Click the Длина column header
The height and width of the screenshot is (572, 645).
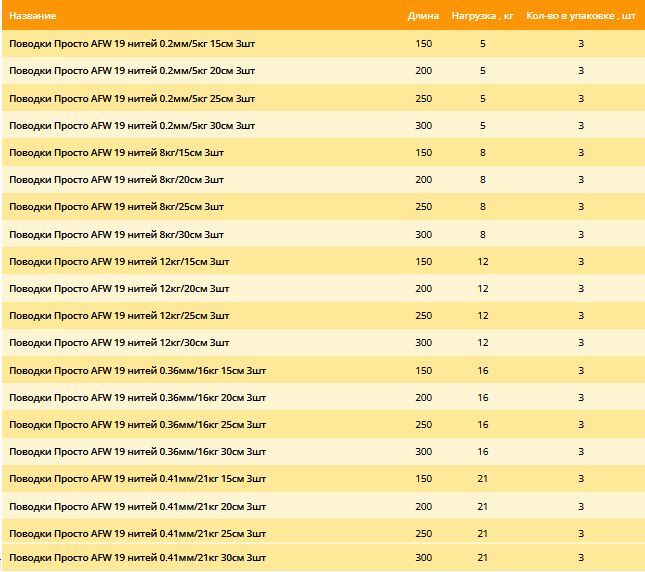tap(423, 16)
